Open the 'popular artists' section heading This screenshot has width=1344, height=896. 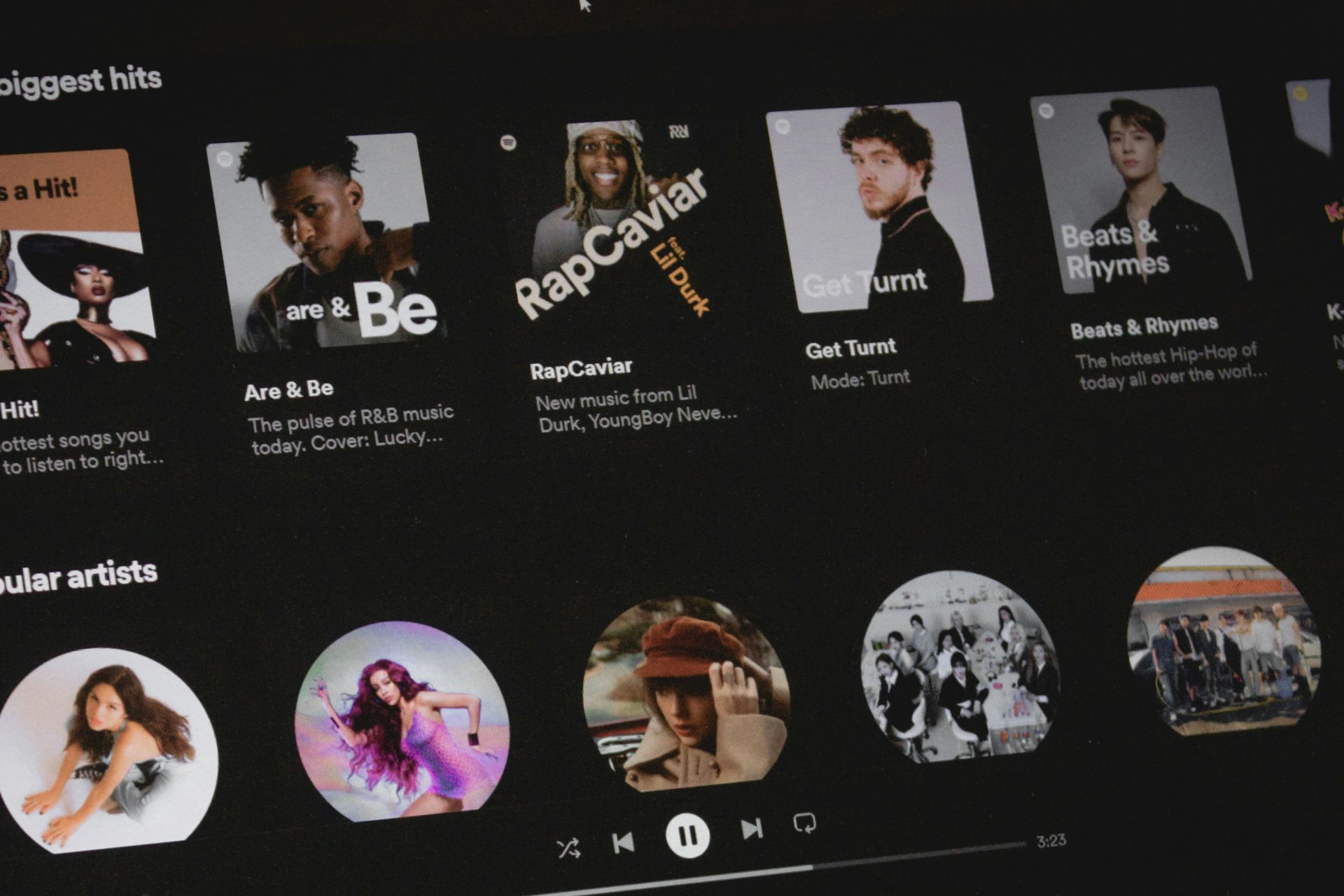(x=77, y=578)
